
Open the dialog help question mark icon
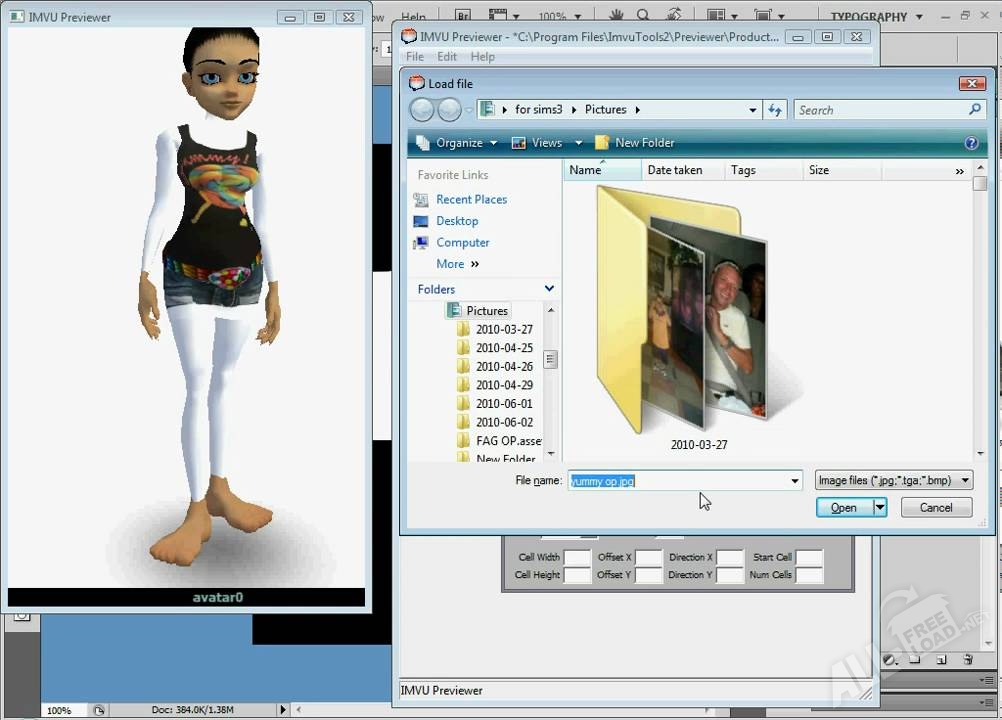coord(971,143)
